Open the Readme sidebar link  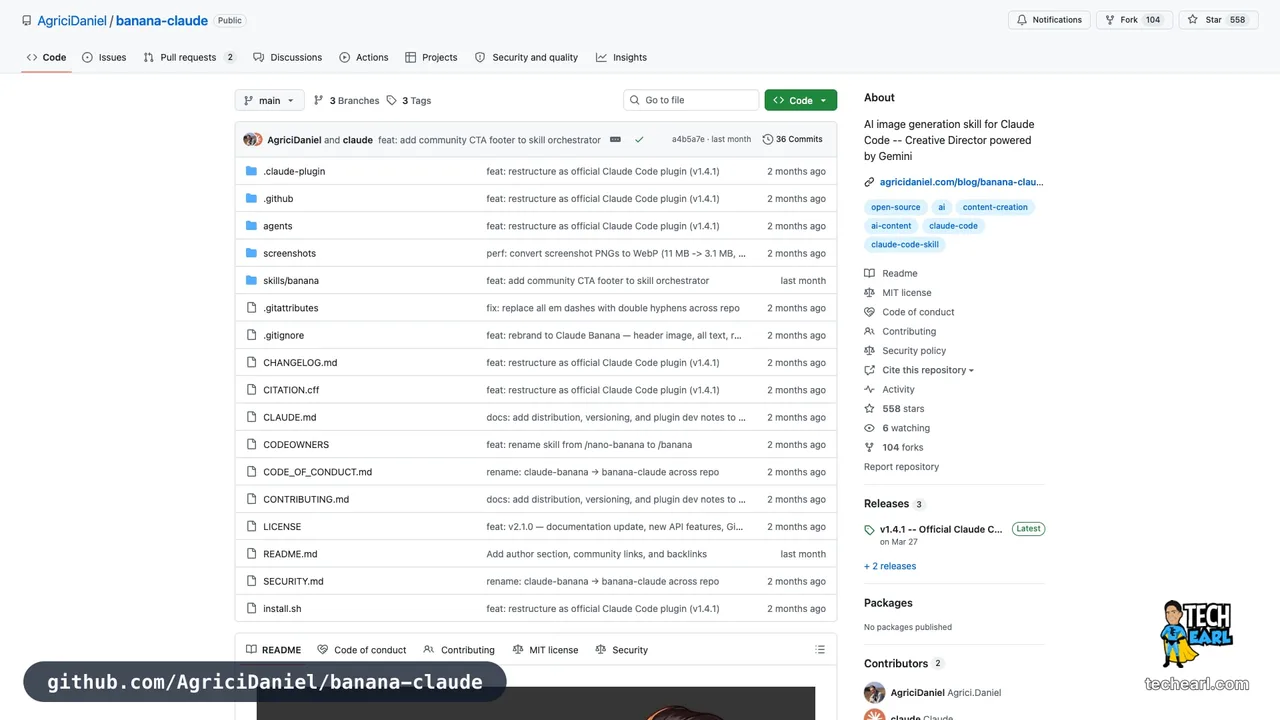(x=891, y=273)
